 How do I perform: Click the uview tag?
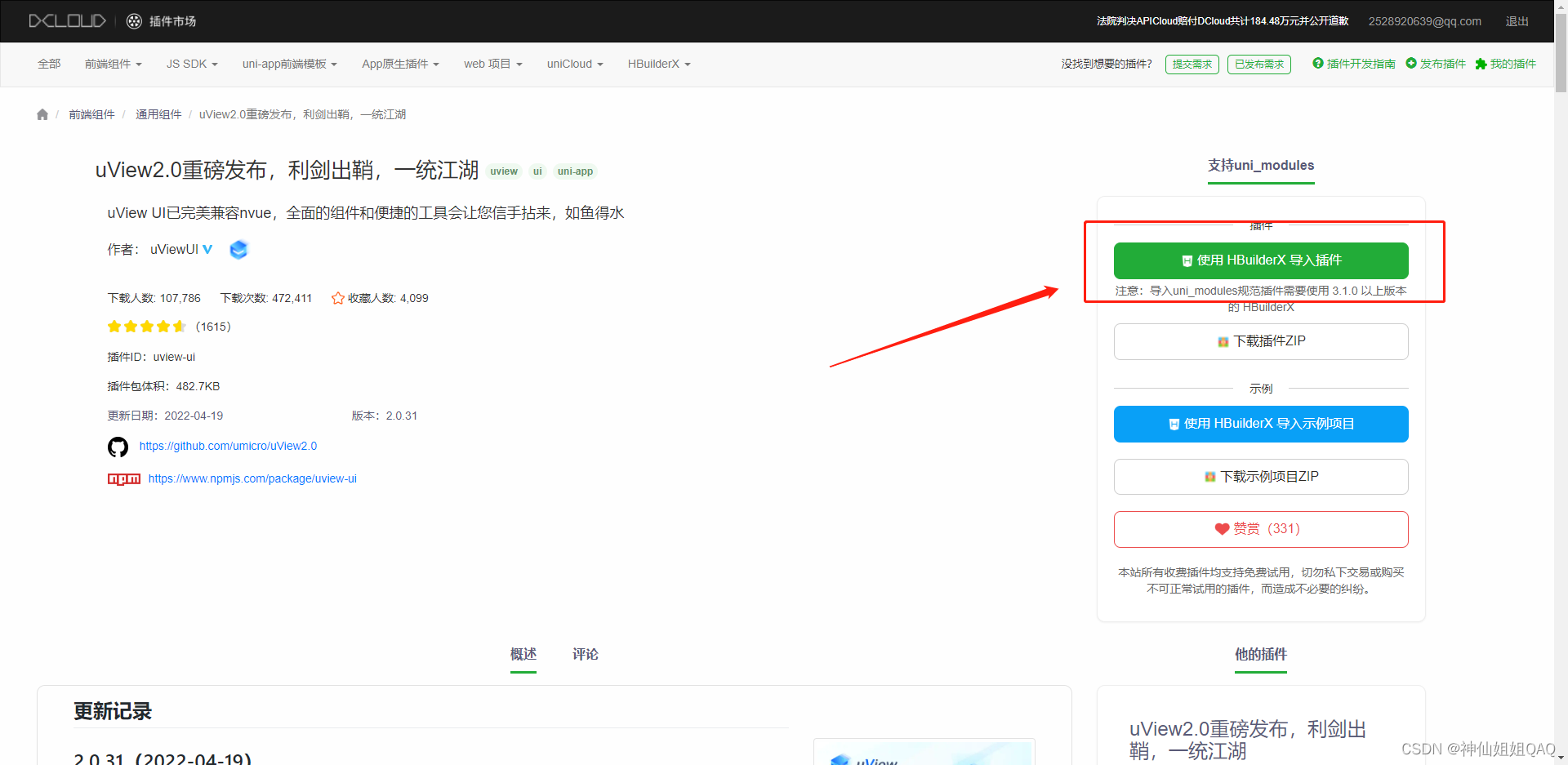click(x=504, y=171)
